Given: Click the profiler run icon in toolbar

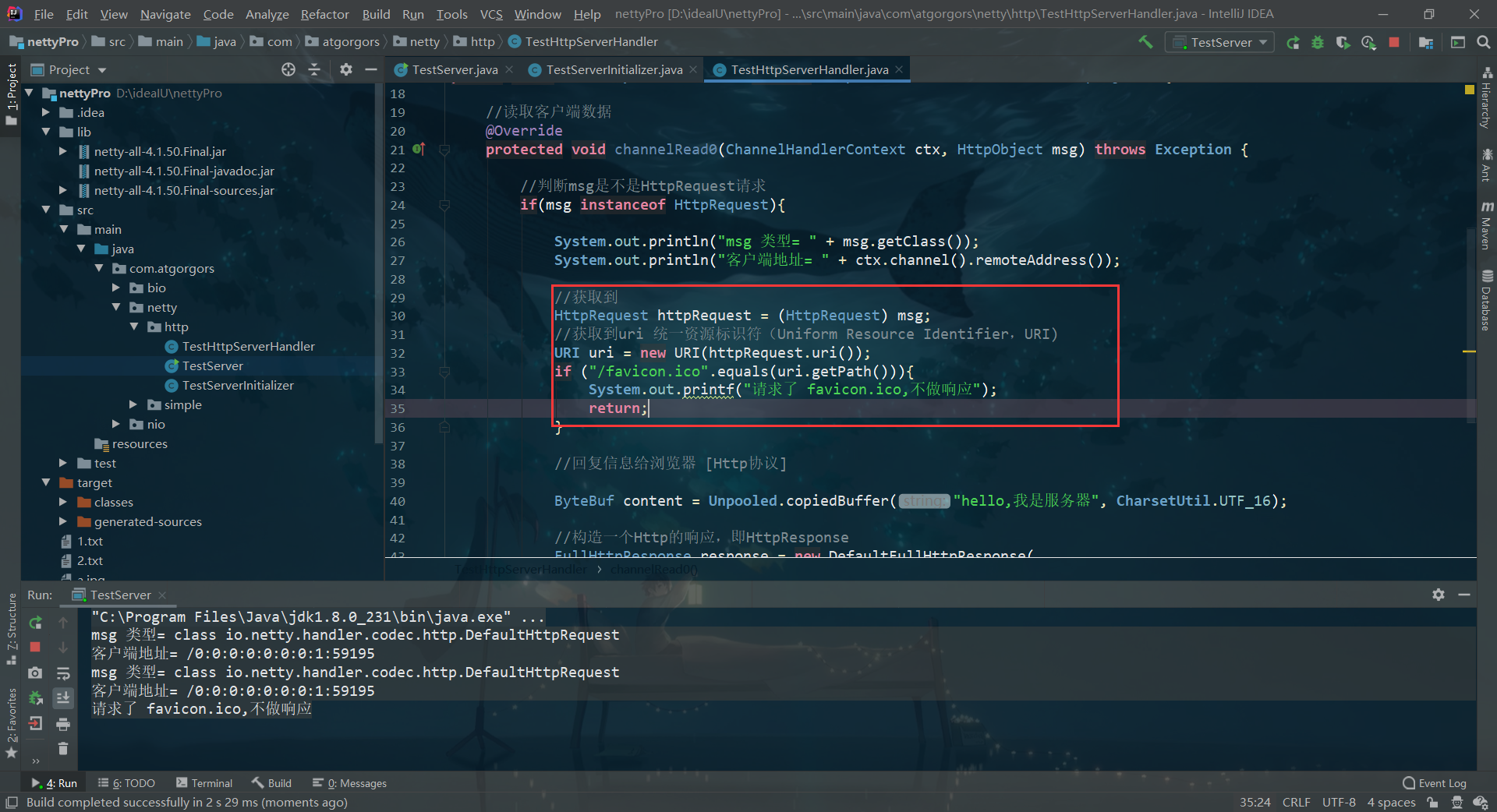Looking at the screenshot, I should [x=1368, y=42].
